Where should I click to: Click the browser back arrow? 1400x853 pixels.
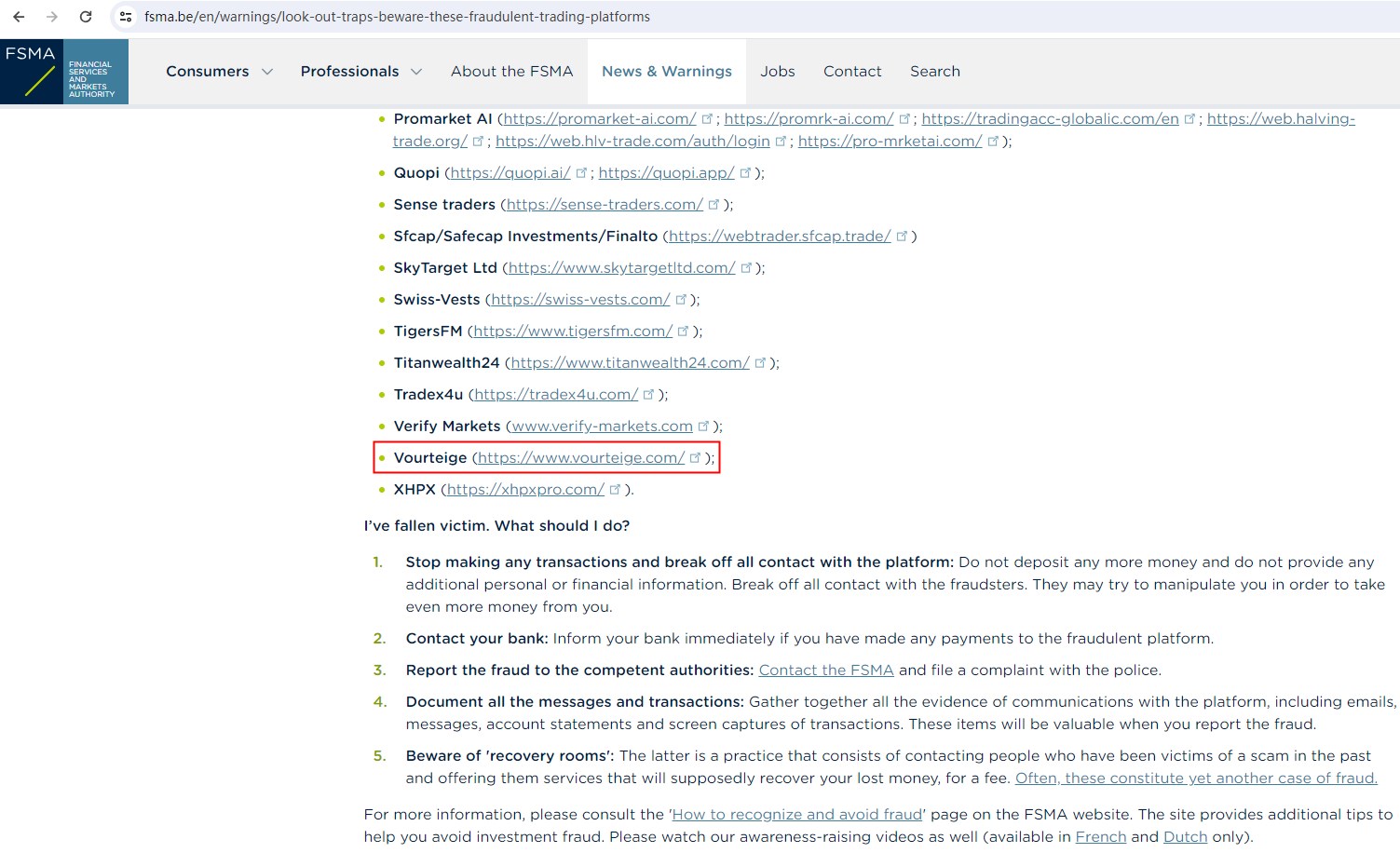[19, 17]
